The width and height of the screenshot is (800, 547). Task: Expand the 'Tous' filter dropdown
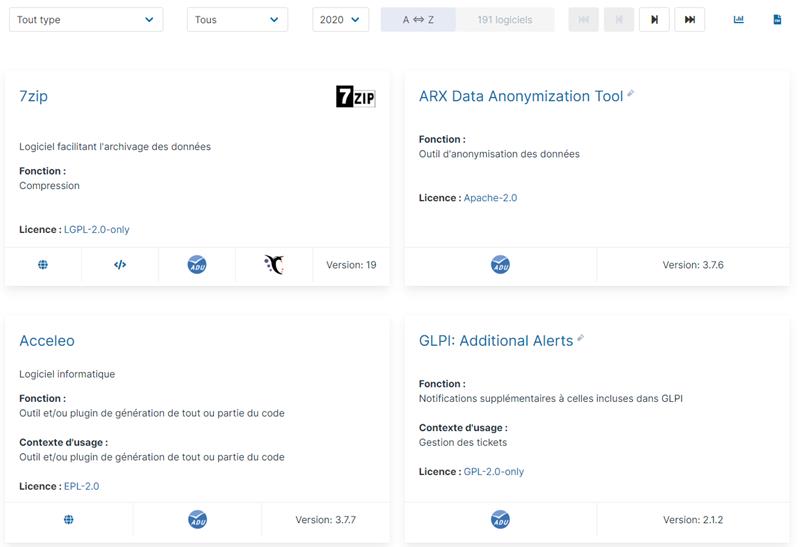coord(237,19)
